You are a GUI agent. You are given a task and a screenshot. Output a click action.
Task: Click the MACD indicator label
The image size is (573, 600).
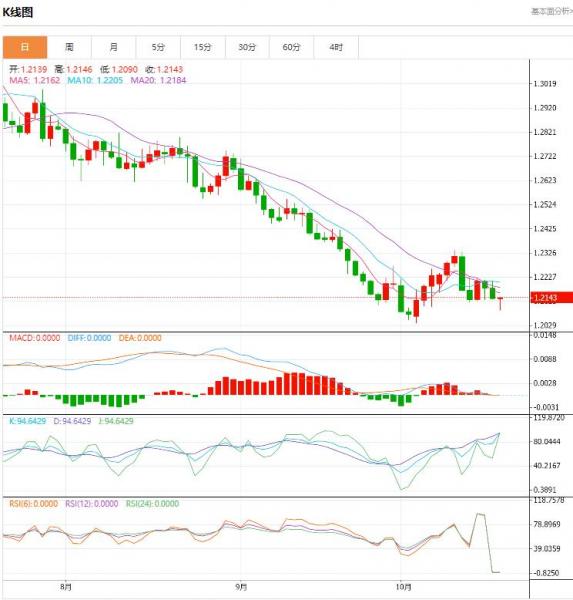click(x=34, y=338)
